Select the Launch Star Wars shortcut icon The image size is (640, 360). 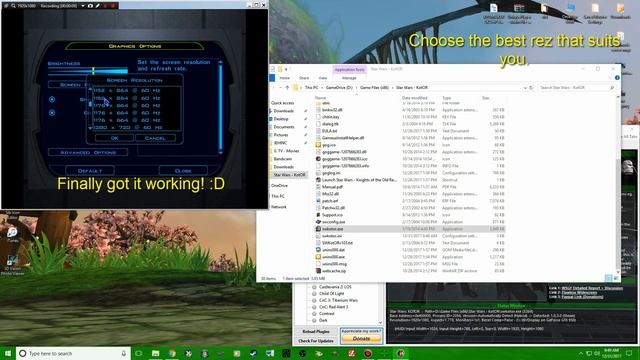click(x=318, y=180)
